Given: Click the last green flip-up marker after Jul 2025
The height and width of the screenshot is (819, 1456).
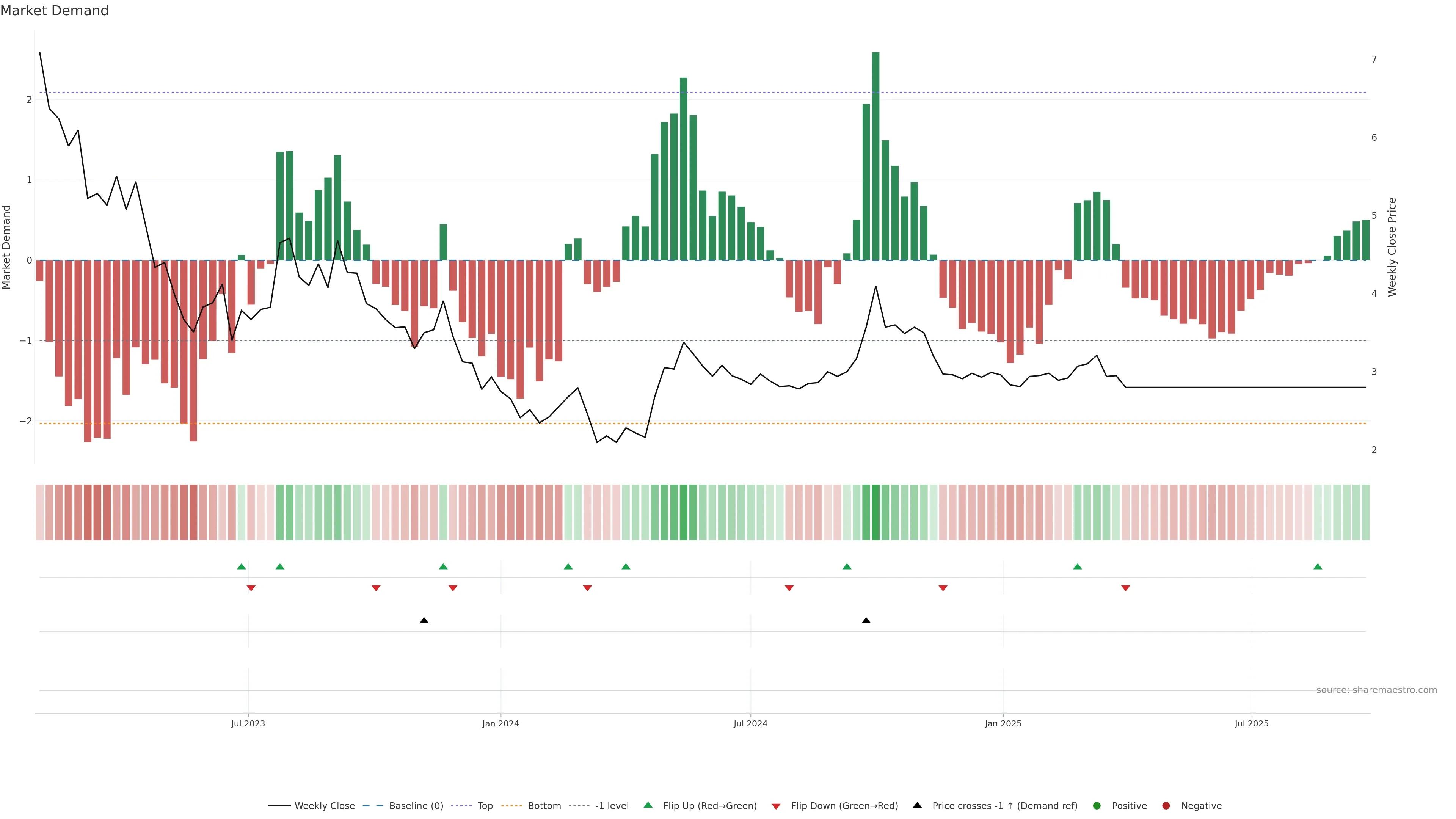Looking at the screenshot, I should [x=1318, y=566].
